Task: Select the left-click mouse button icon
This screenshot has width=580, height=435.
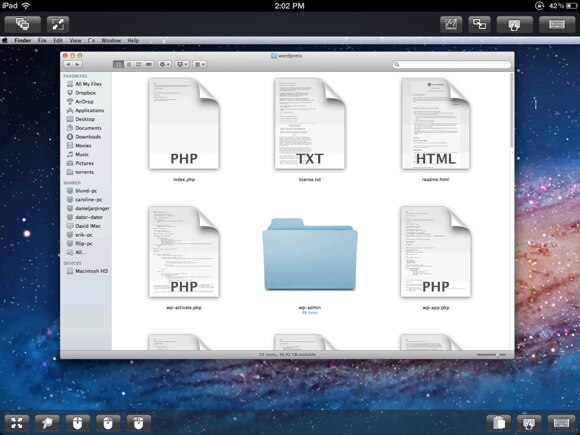Action: tap(77, 422)
